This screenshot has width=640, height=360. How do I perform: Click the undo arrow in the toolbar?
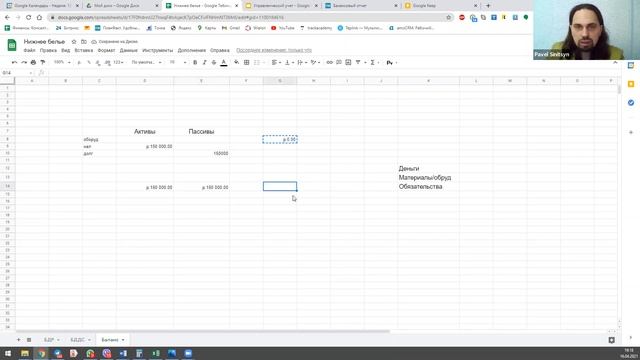coord(15,62)
